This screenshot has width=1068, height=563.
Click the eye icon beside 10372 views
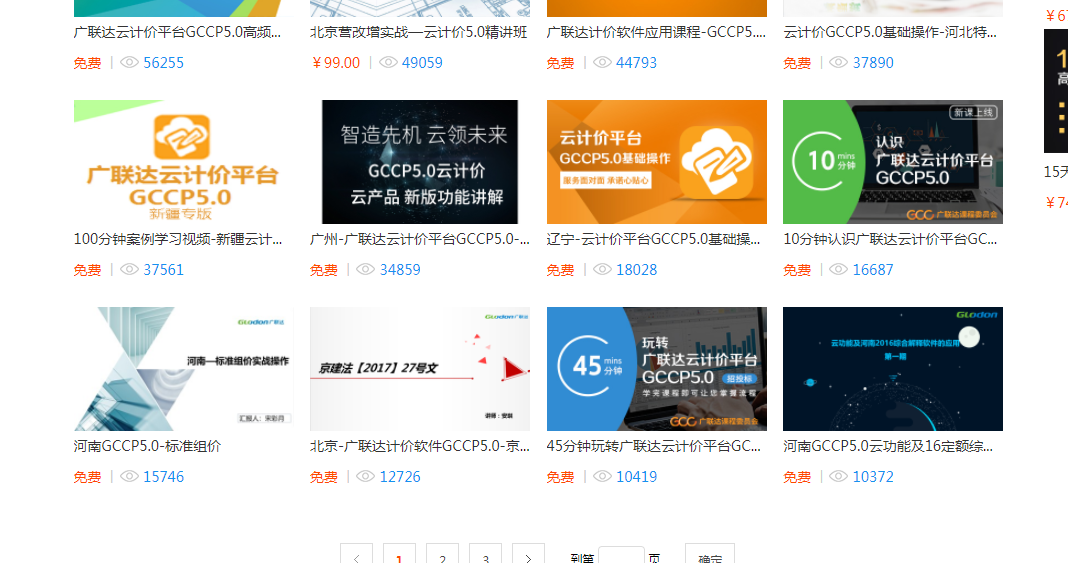pyautogui.click(x=838, y=476)
